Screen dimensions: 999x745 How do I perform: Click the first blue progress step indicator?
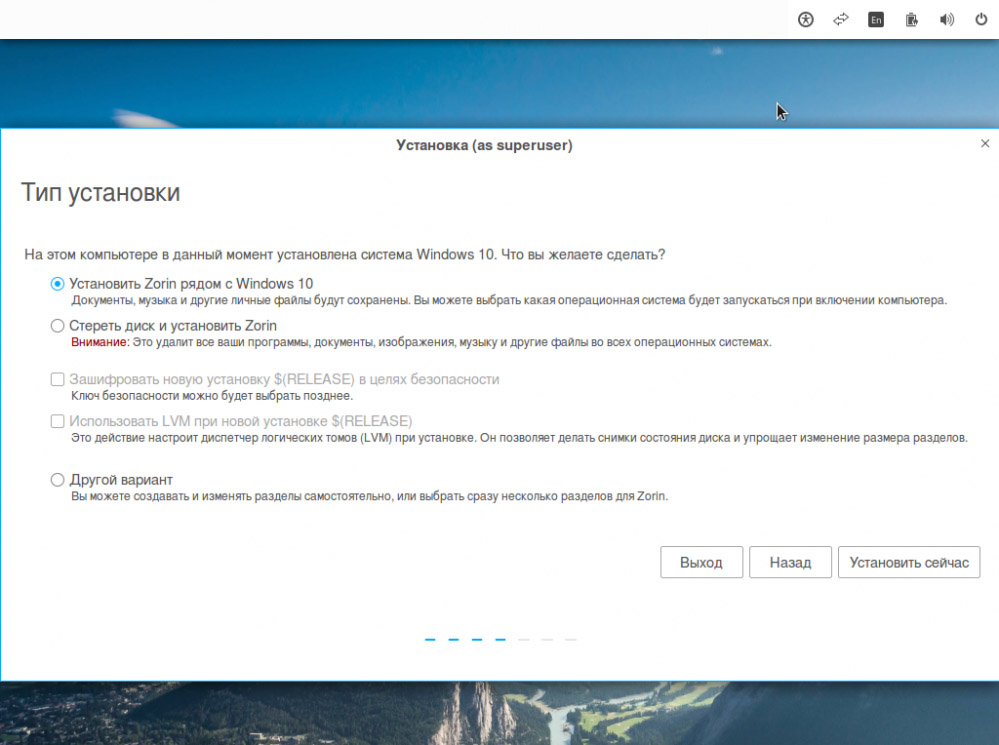pos(430,639)
